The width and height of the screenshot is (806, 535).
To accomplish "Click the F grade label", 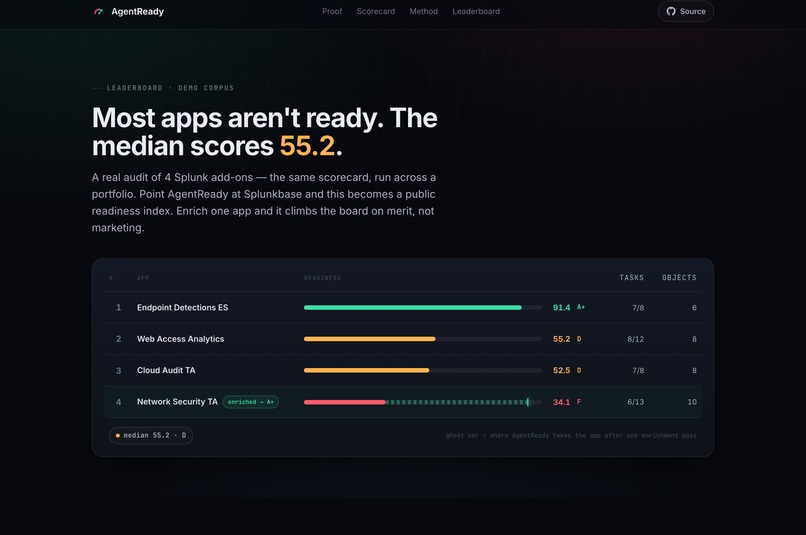I will 579,401.
